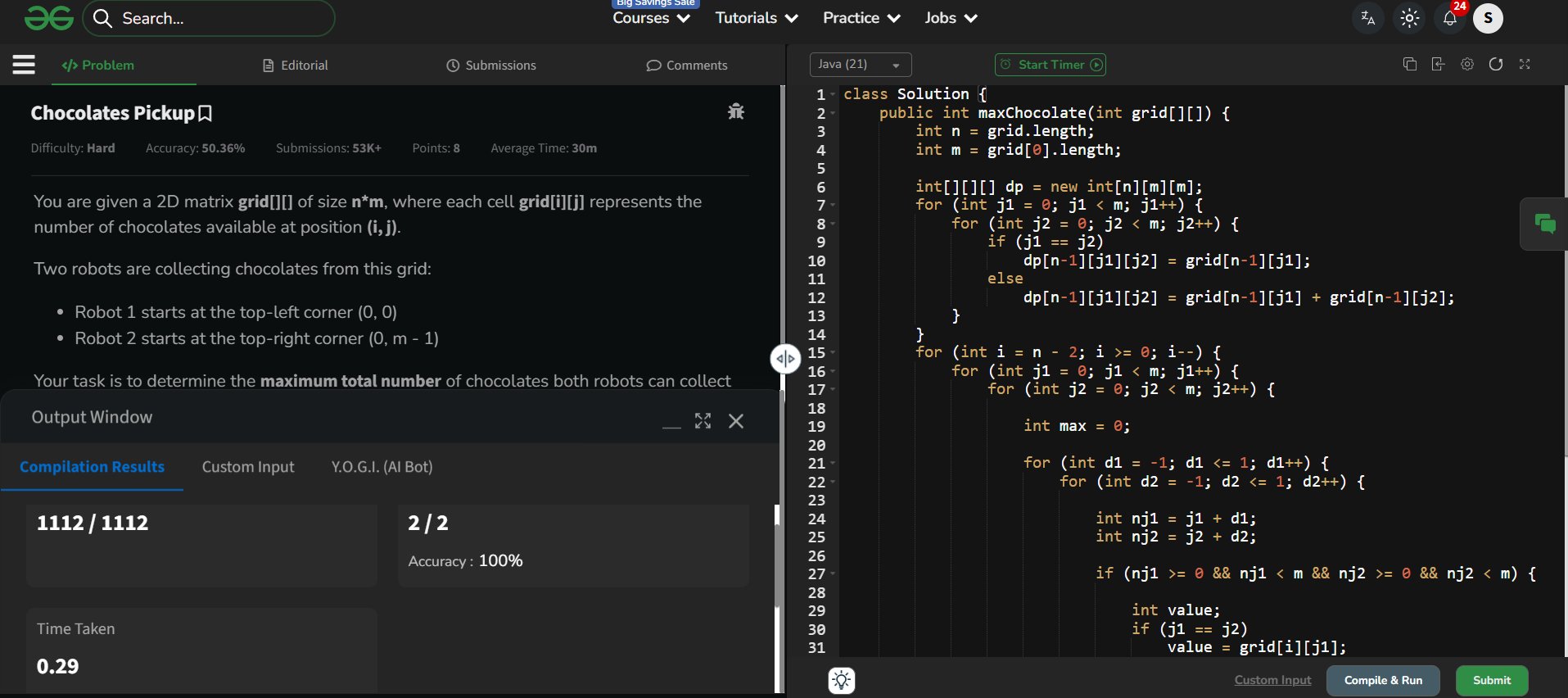Click Compile & Run button
1568x698 pixels.
coord(1382,680)
